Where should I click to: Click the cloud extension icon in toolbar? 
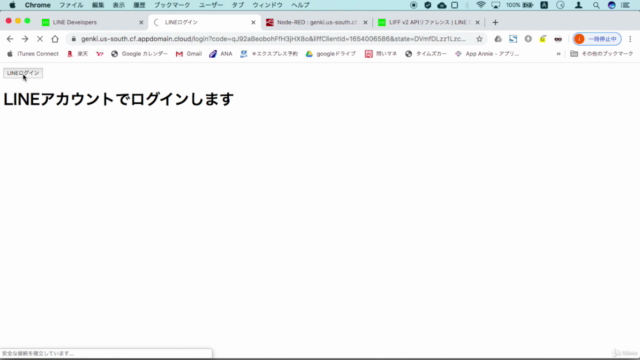tap(498, 39)
